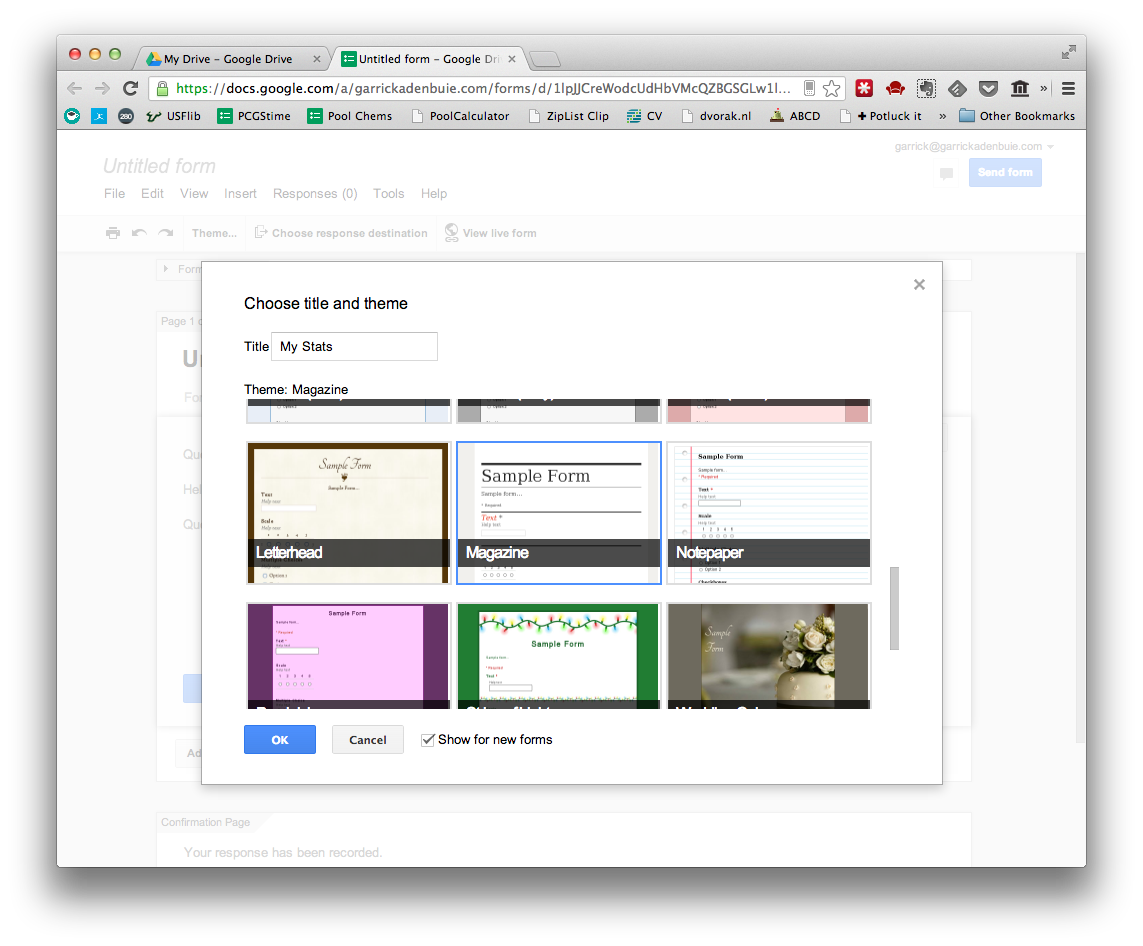Click the Theme... toolbar button
The width and height of the screenshot is (1143, 946).
(x=214, y=233)
